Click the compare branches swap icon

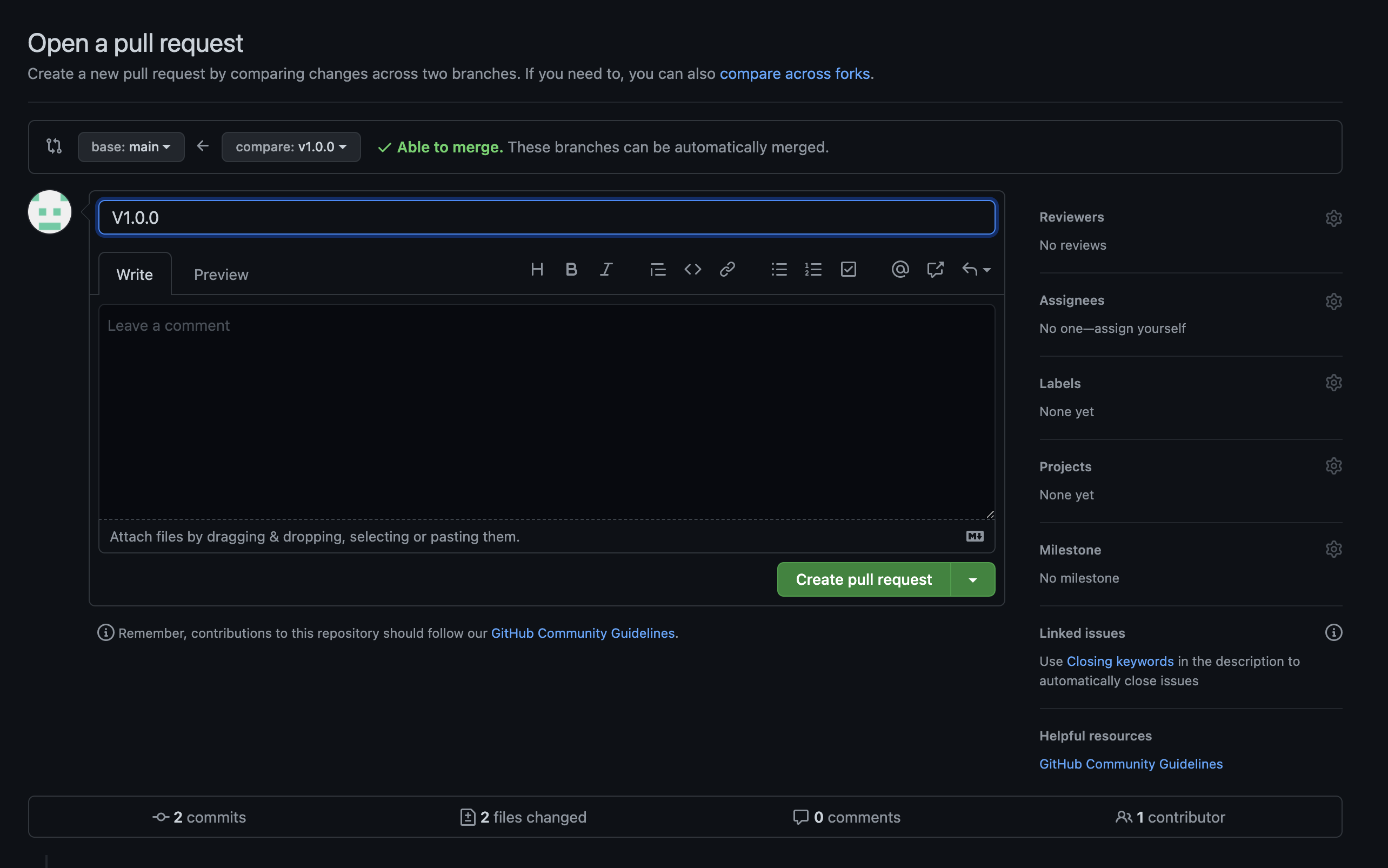tap(54, 146)
